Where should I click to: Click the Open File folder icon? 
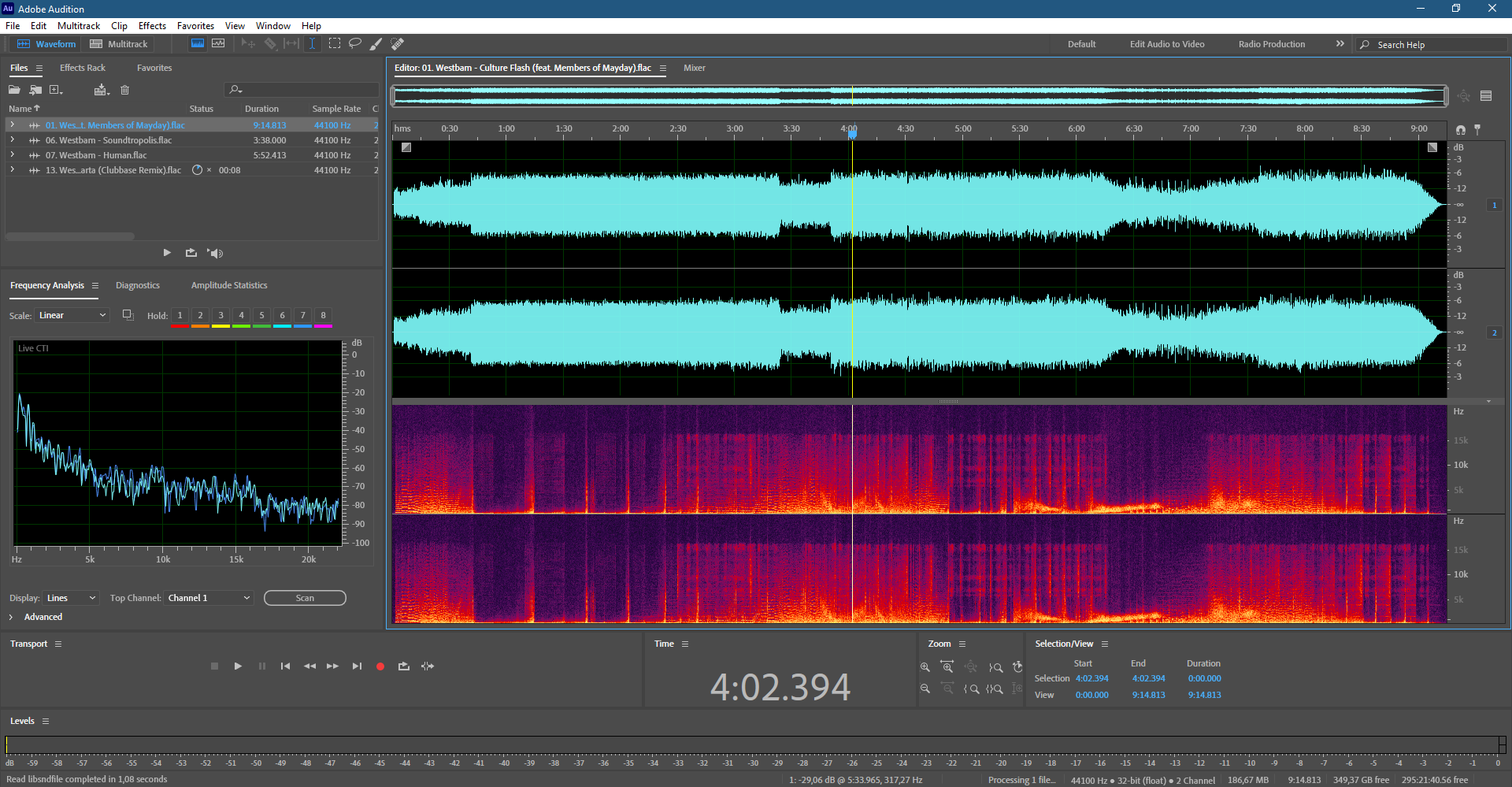coord(14,90)
